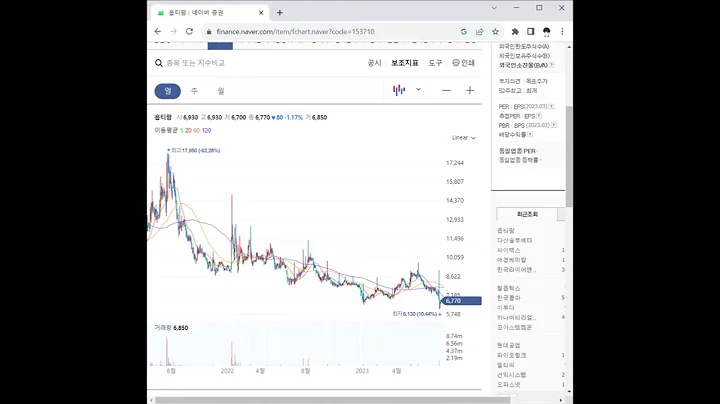Open 다산솔루에타 in the recent list
This screenshot has height=404, width=720.
(x=514, y=240)
